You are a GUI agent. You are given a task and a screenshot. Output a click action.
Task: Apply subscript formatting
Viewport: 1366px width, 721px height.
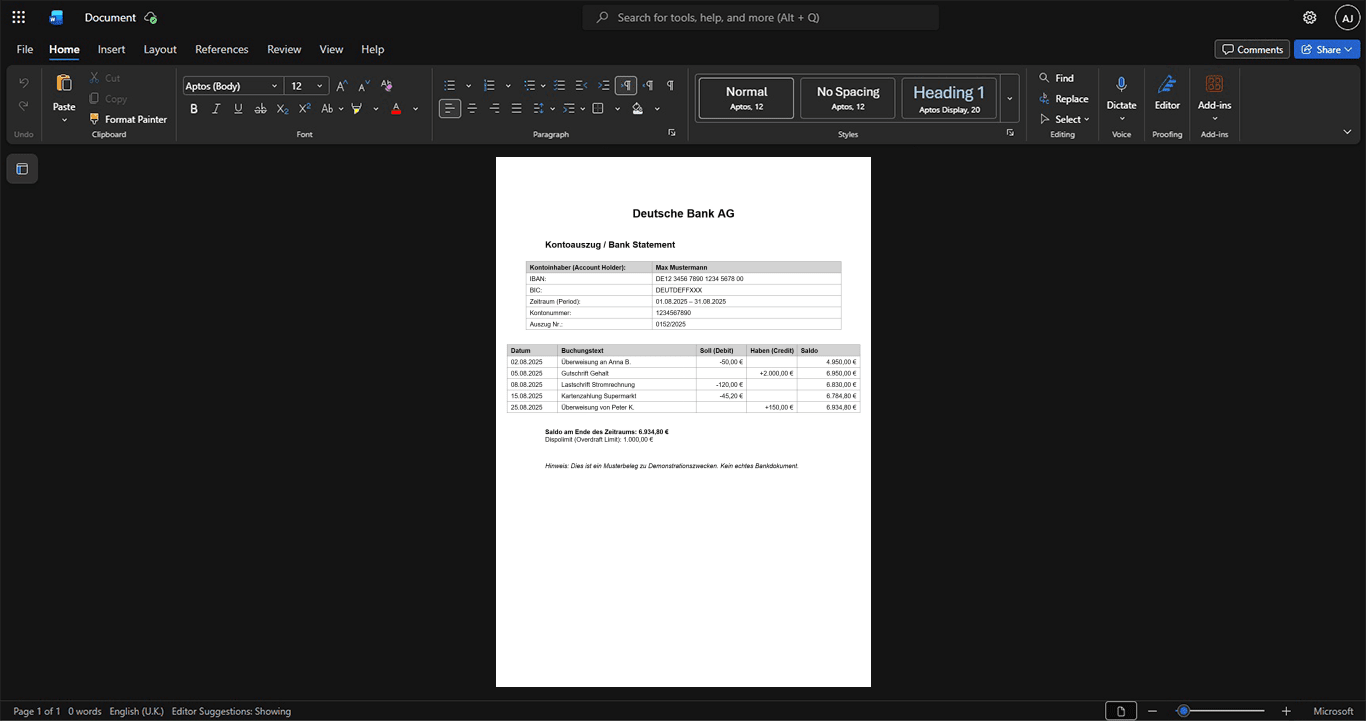[282, 108]
